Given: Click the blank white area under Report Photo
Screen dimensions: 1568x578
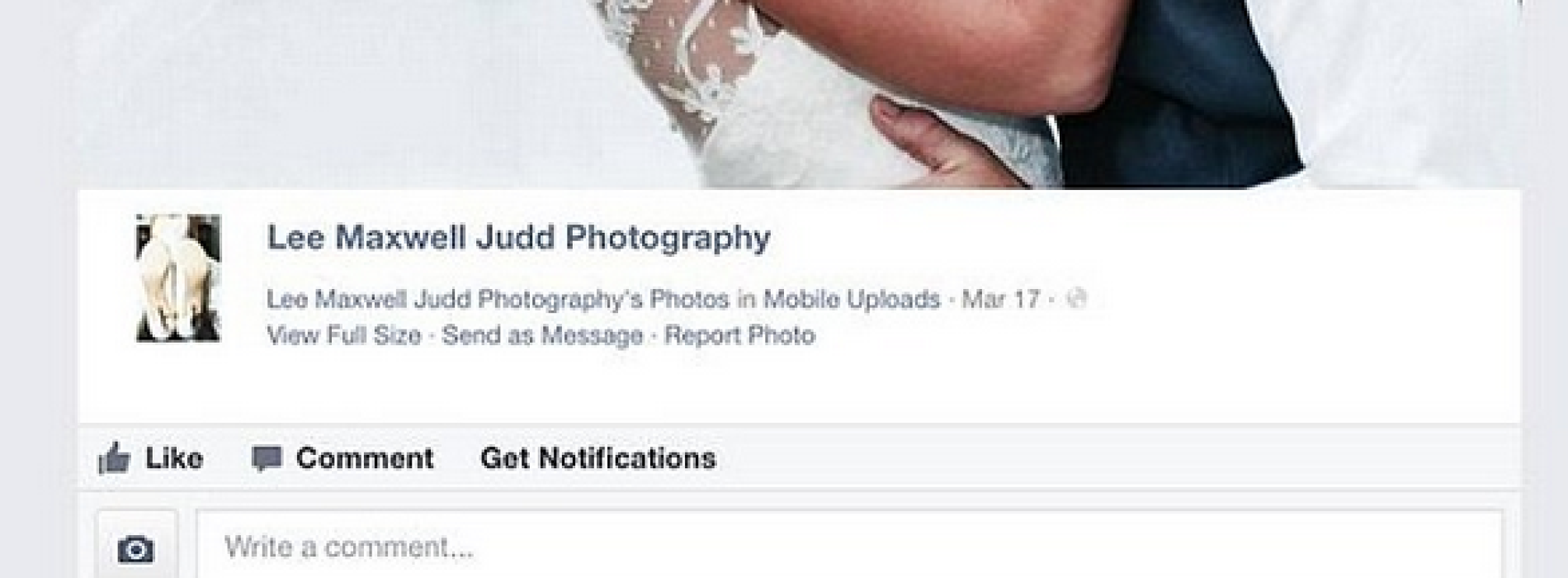Looking at the screenshot, I should pyautogui.click(x=799, y=388).
